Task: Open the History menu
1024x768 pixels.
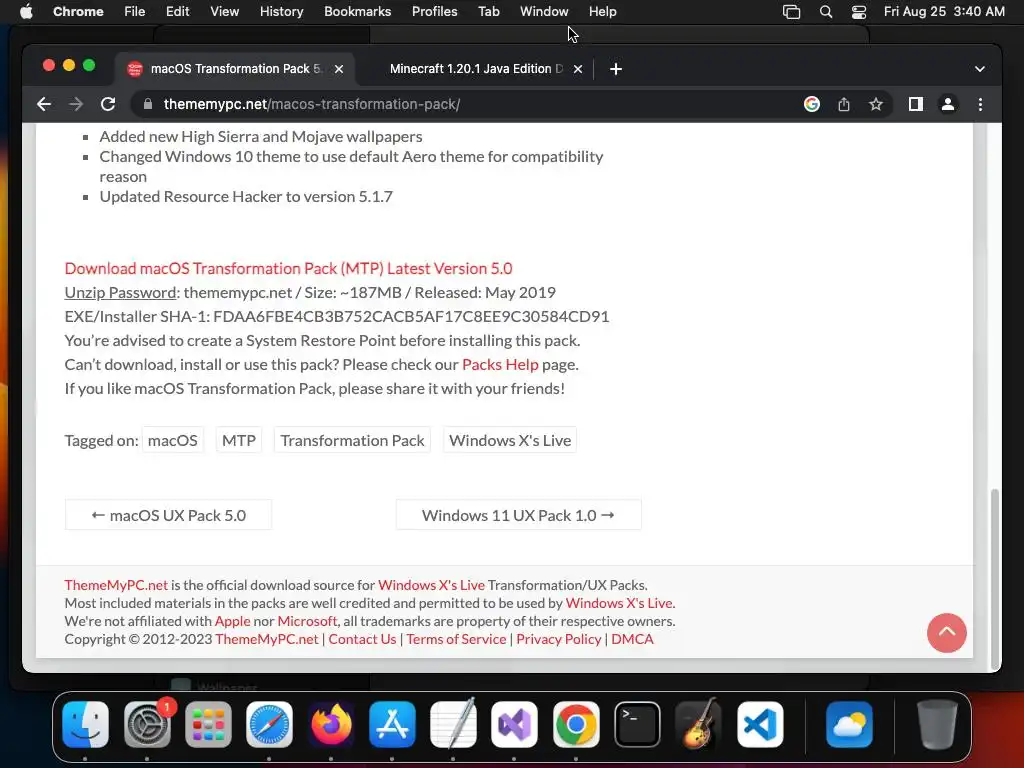Action: pos(281,12)
